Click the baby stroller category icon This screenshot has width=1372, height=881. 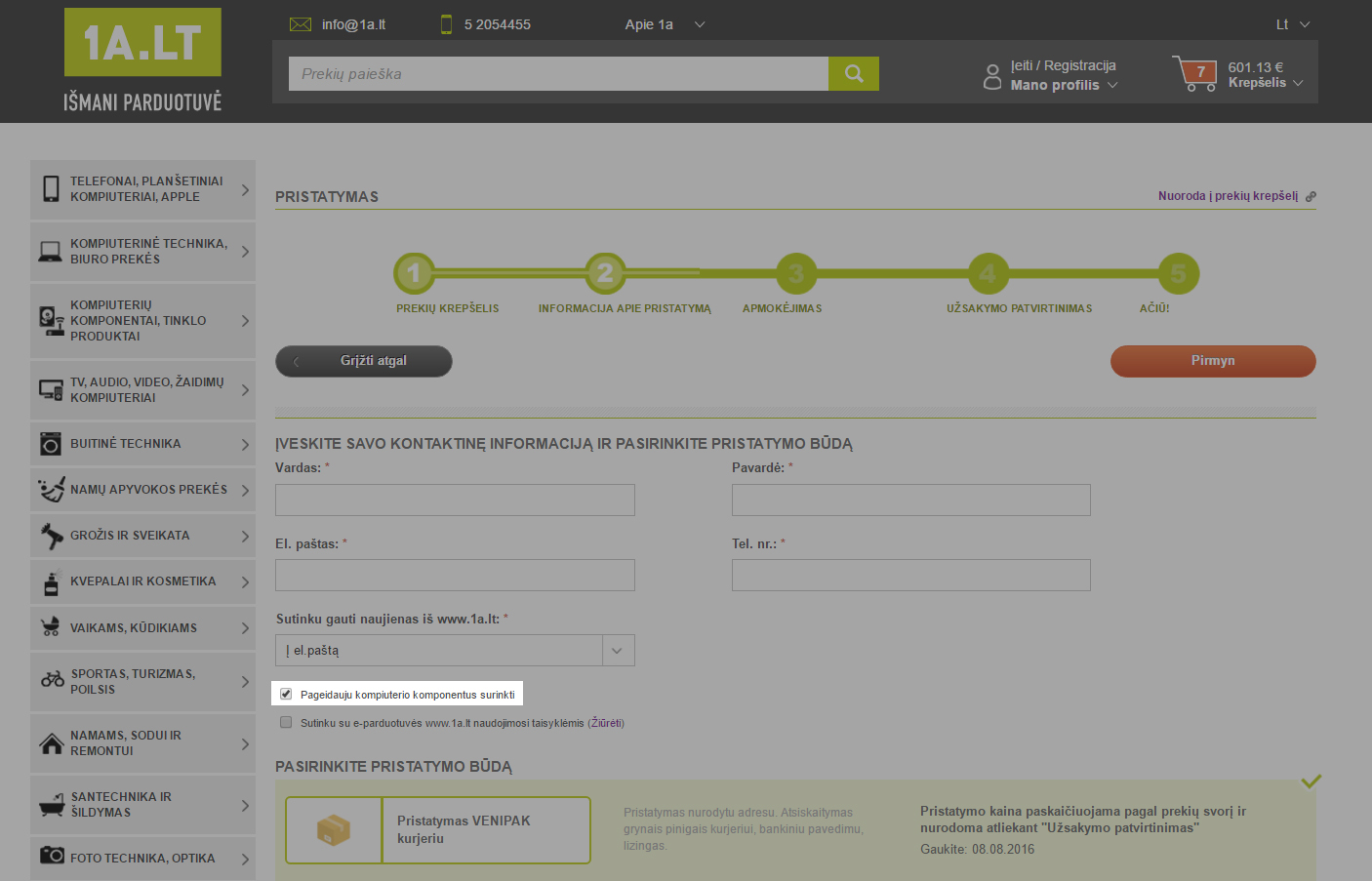pyautogui.click(x=51, y=627)
